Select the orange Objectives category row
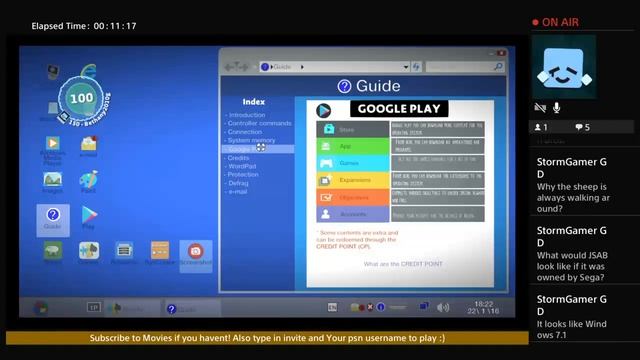This screenshot has width=640, height=360. pyautogui.click(x=353, y=197)
